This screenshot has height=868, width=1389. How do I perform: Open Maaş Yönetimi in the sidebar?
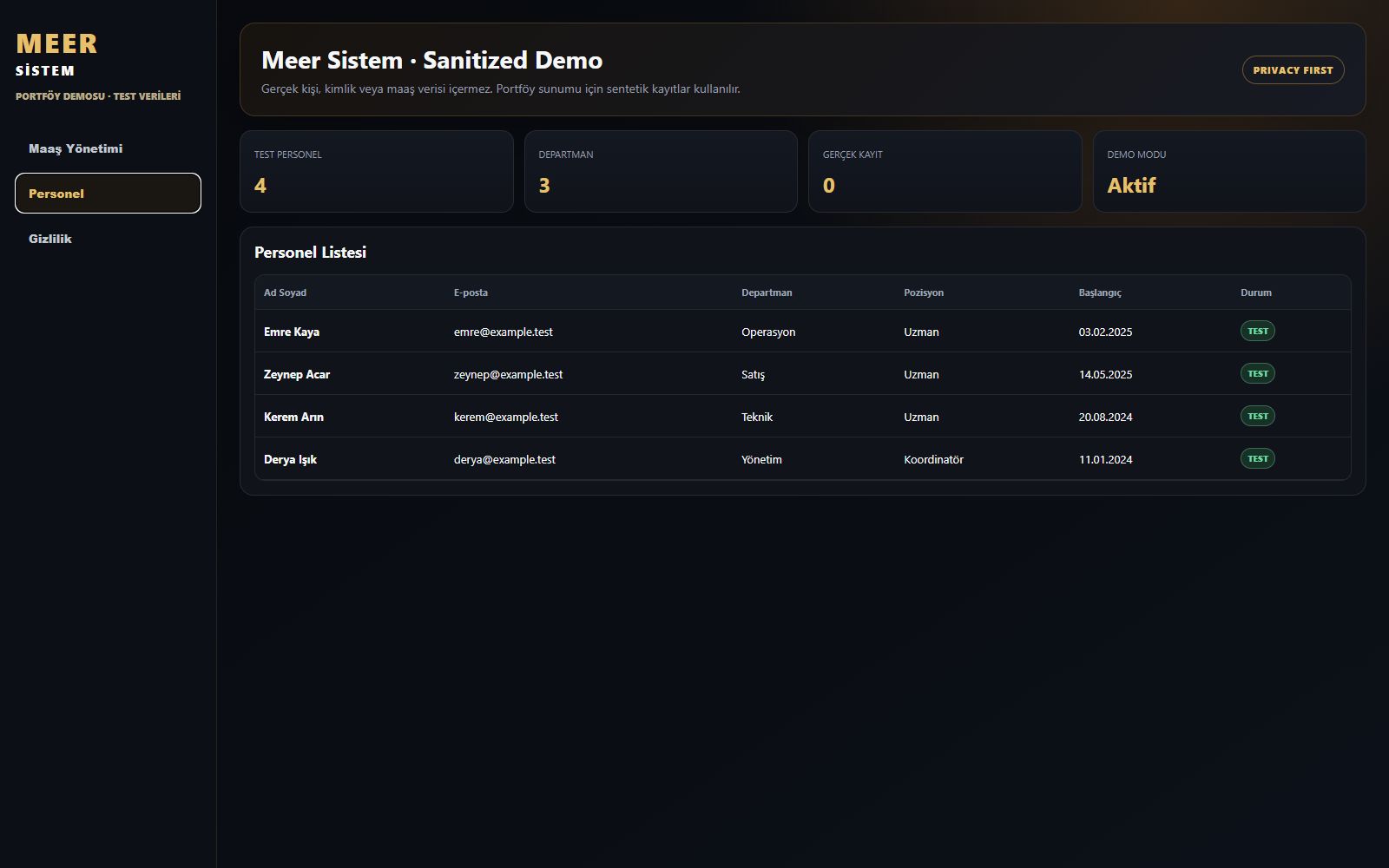tap(108, 148)
